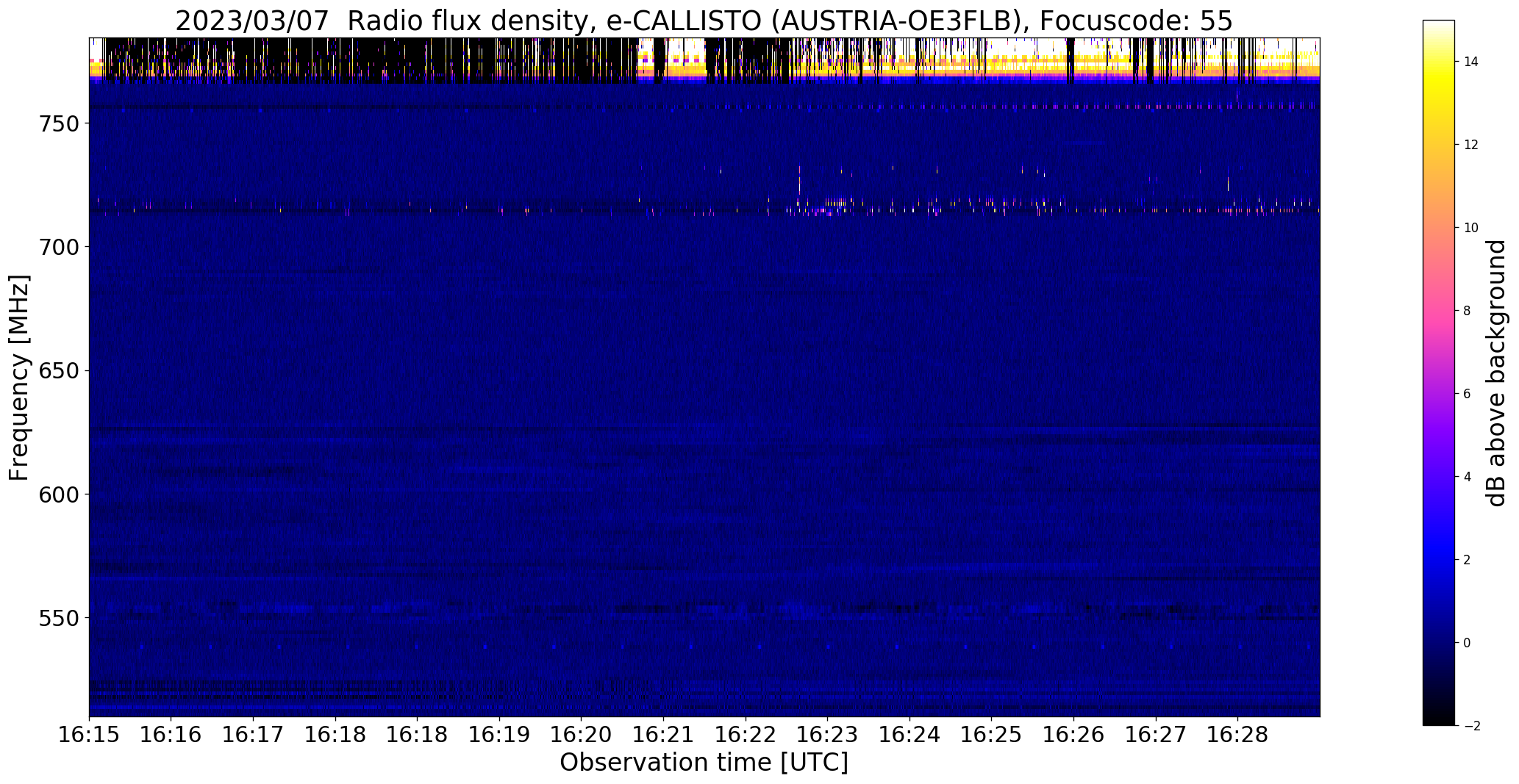Click the 600 frequency tick label
1519x784 pixels.
point(60,494)
